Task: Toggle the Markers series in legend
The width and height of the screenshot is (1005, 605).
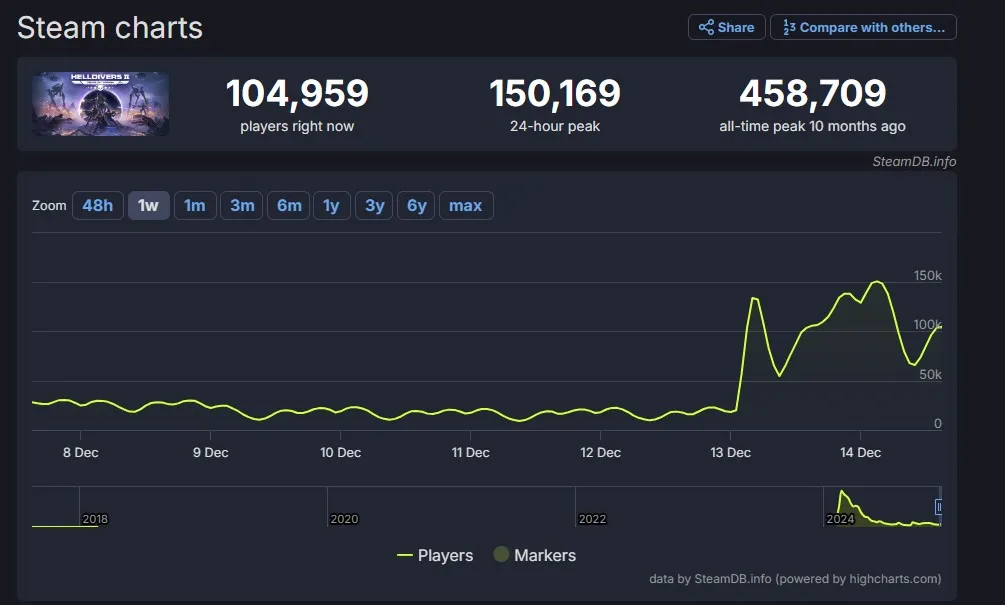Action: pos(535,555)
